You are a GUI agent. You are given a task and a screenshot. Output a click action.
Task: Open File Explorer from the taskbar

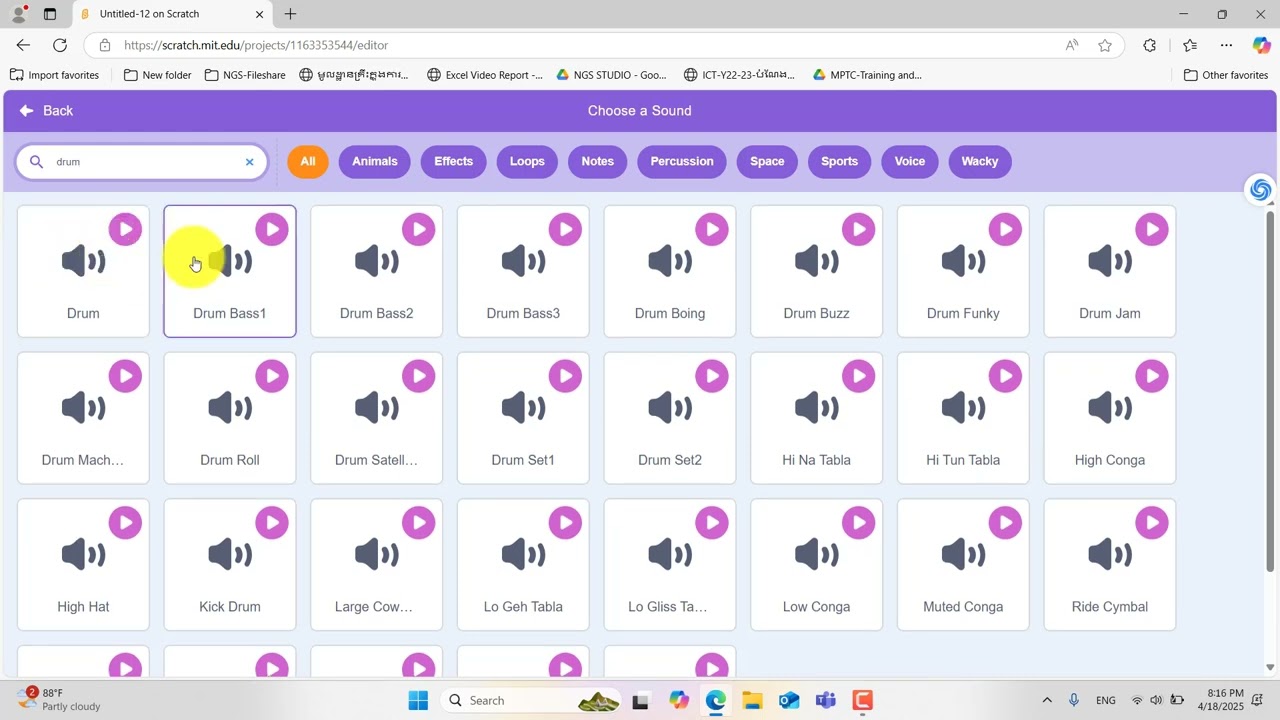point(752,700)
